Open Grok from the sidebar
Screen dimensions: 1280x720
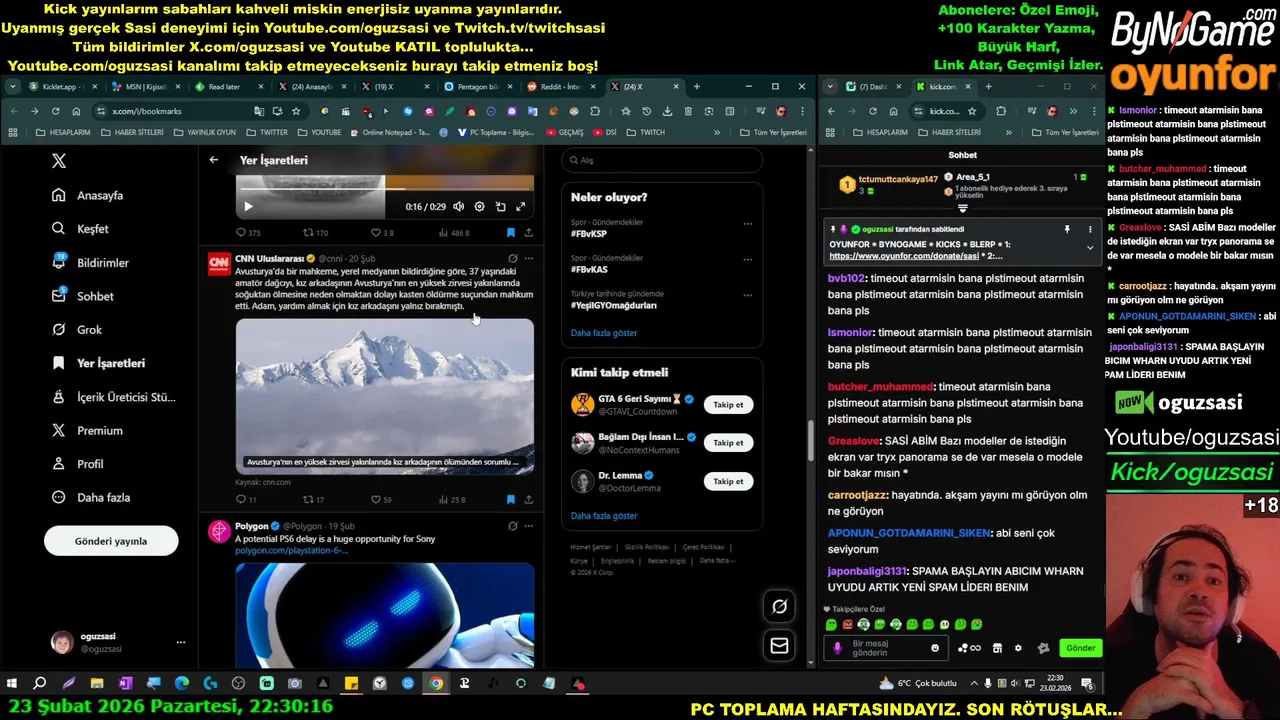pyautogui.click(x=78, y=329)
